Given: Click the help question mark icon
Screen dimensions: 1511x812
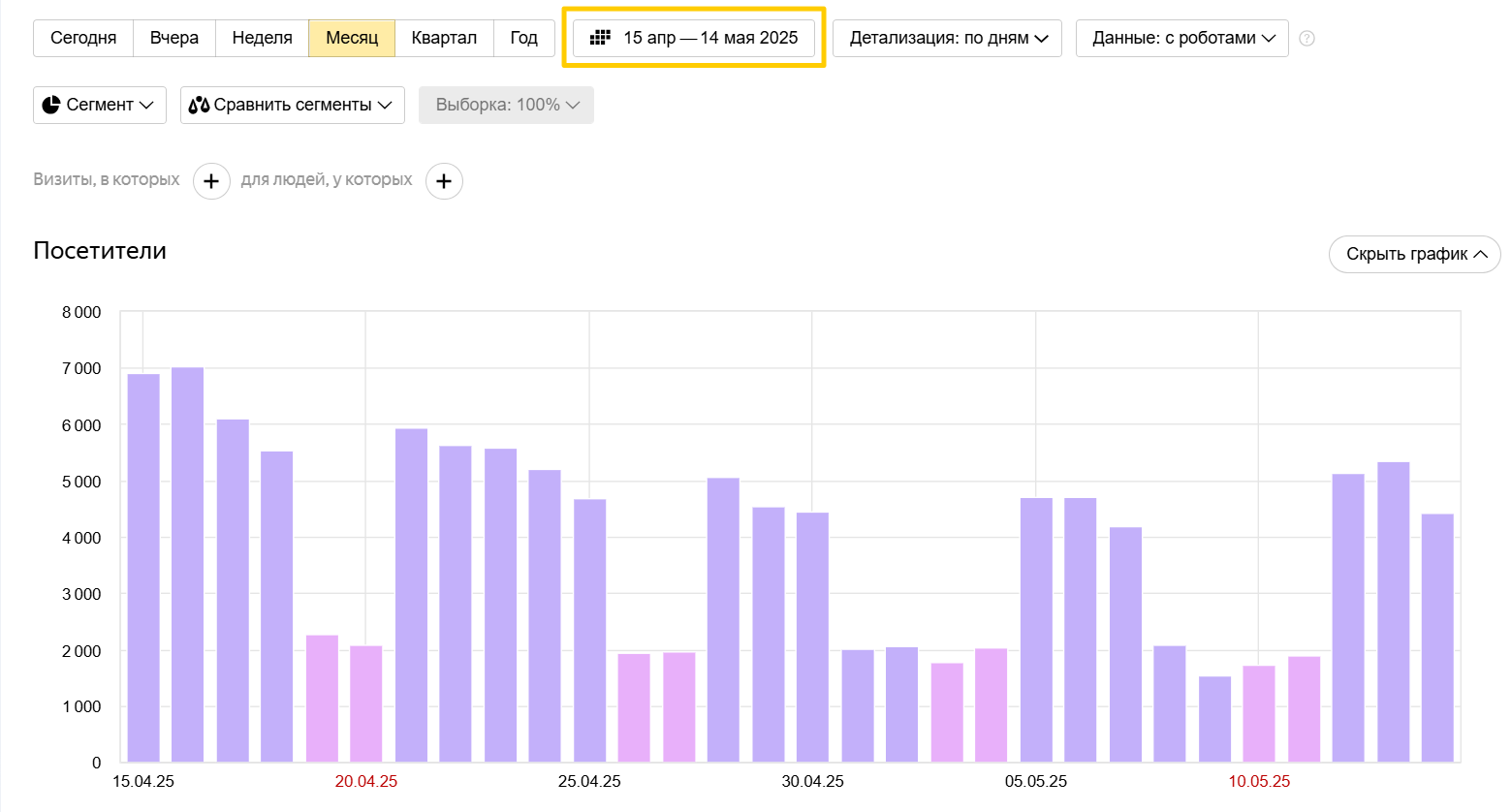Looking at the screenshot, I should [x=1306, y=39].
